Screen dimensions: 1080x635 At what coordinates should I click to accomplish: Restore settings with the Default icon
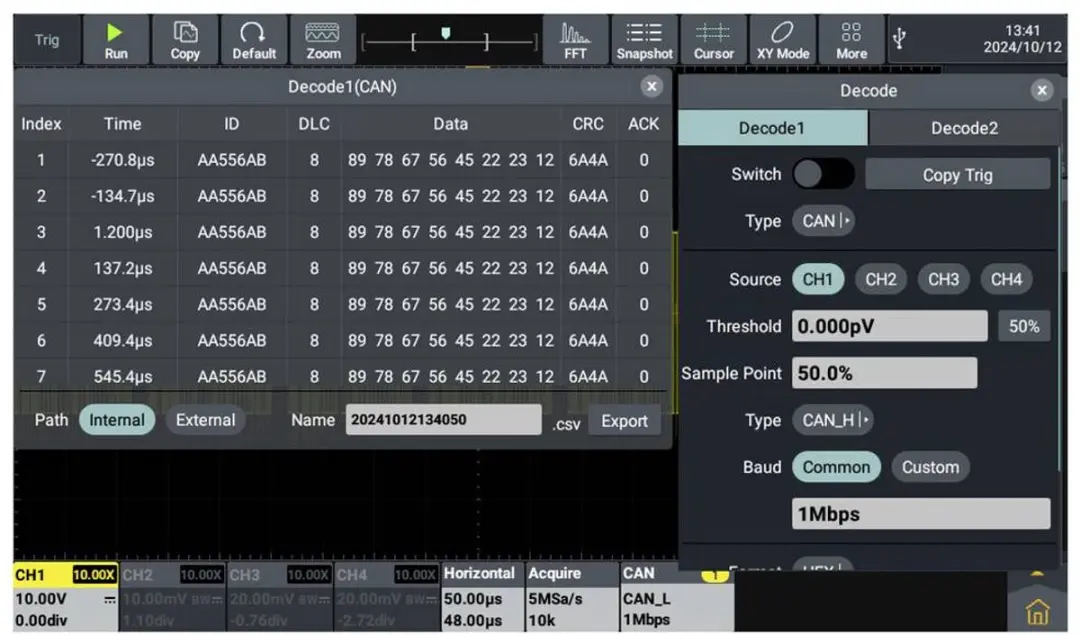pyautogui.click(x=253, y=40)
